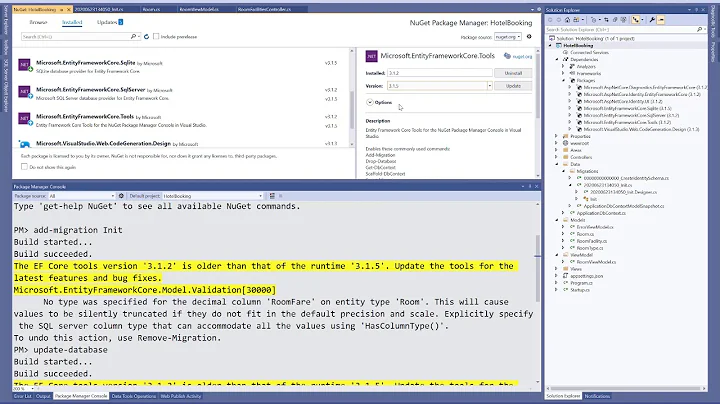Image resolution: width=720 pixels, height=404 pixels.
Task: Open the Output tab
Action: click(x=43, y=396)
